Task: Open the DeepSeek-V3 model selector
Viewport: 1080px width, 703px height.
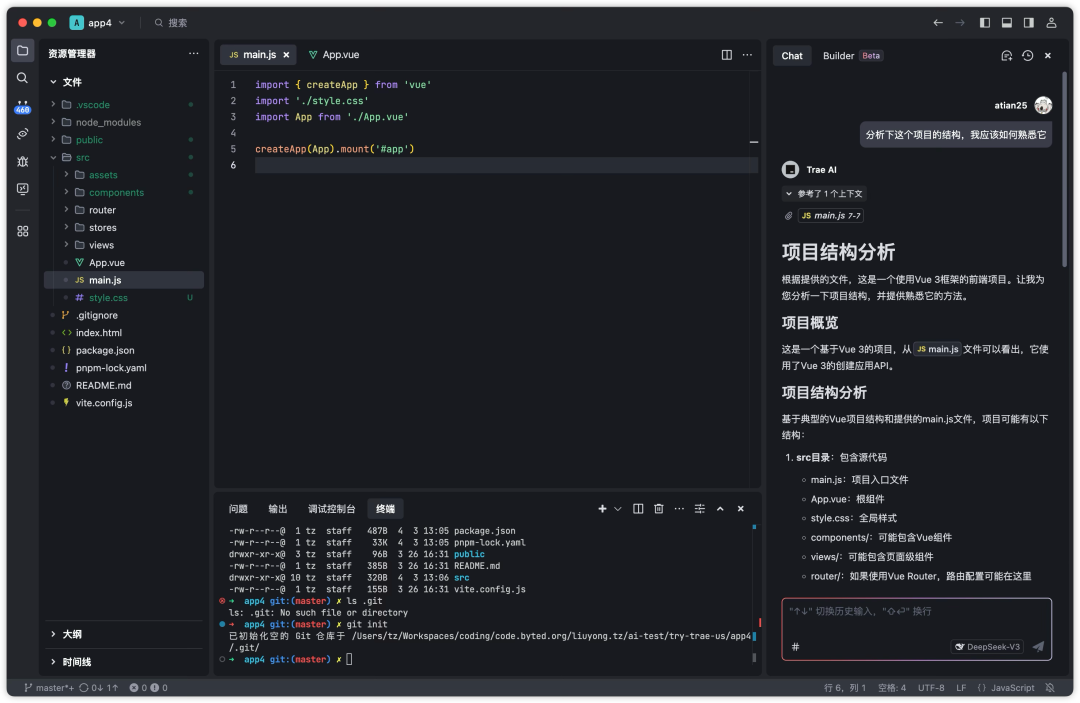Action: pos(988,647)
